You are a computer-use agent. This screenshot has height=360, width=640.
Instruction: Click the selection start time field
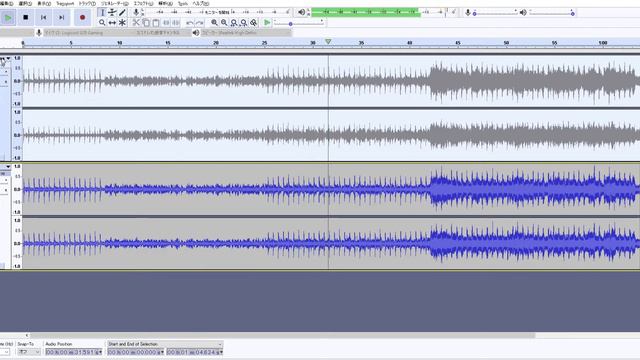pos(136,352)
